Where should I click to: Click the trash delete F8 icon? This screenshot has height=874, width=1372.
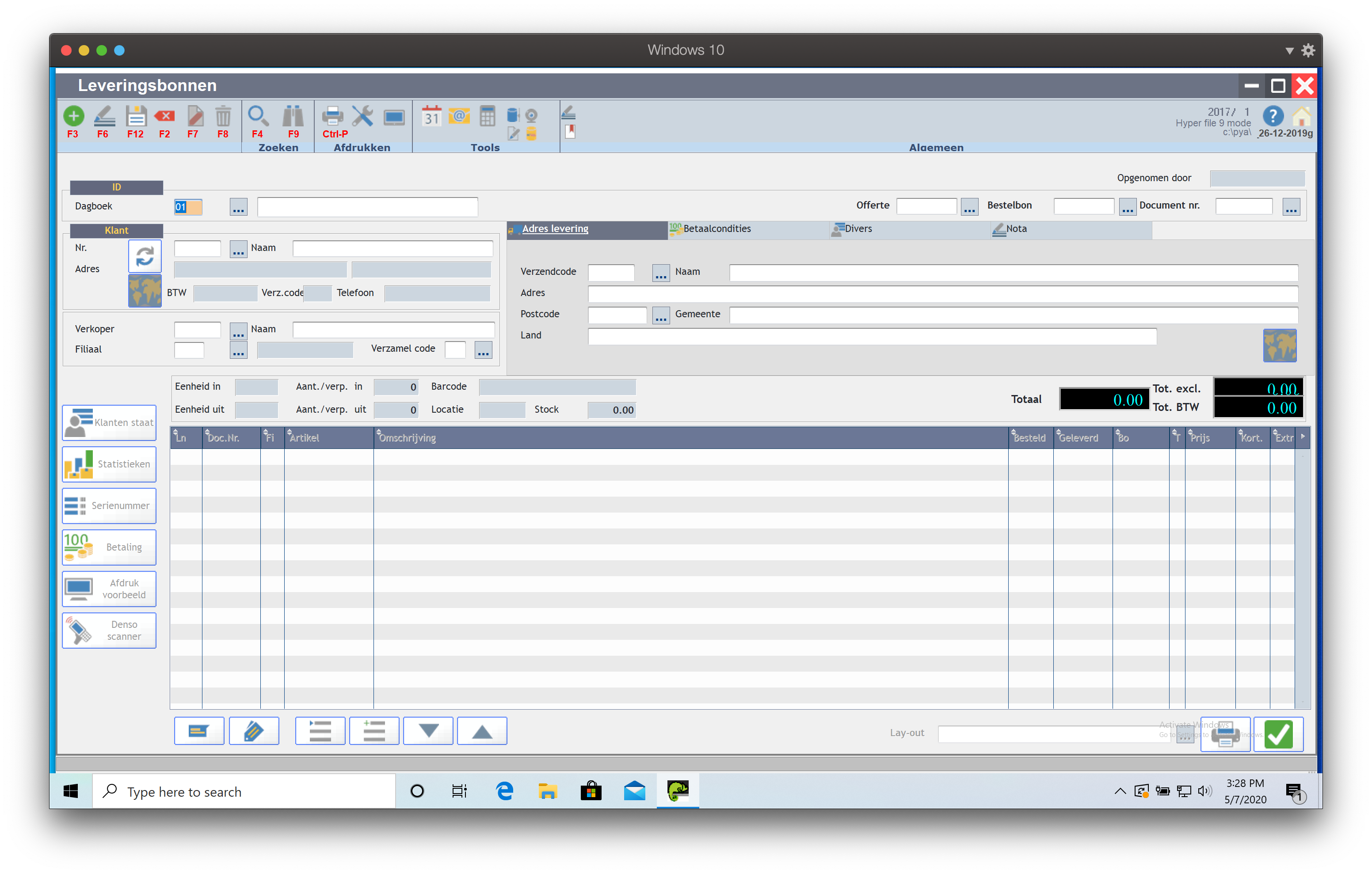click(223, 116)
